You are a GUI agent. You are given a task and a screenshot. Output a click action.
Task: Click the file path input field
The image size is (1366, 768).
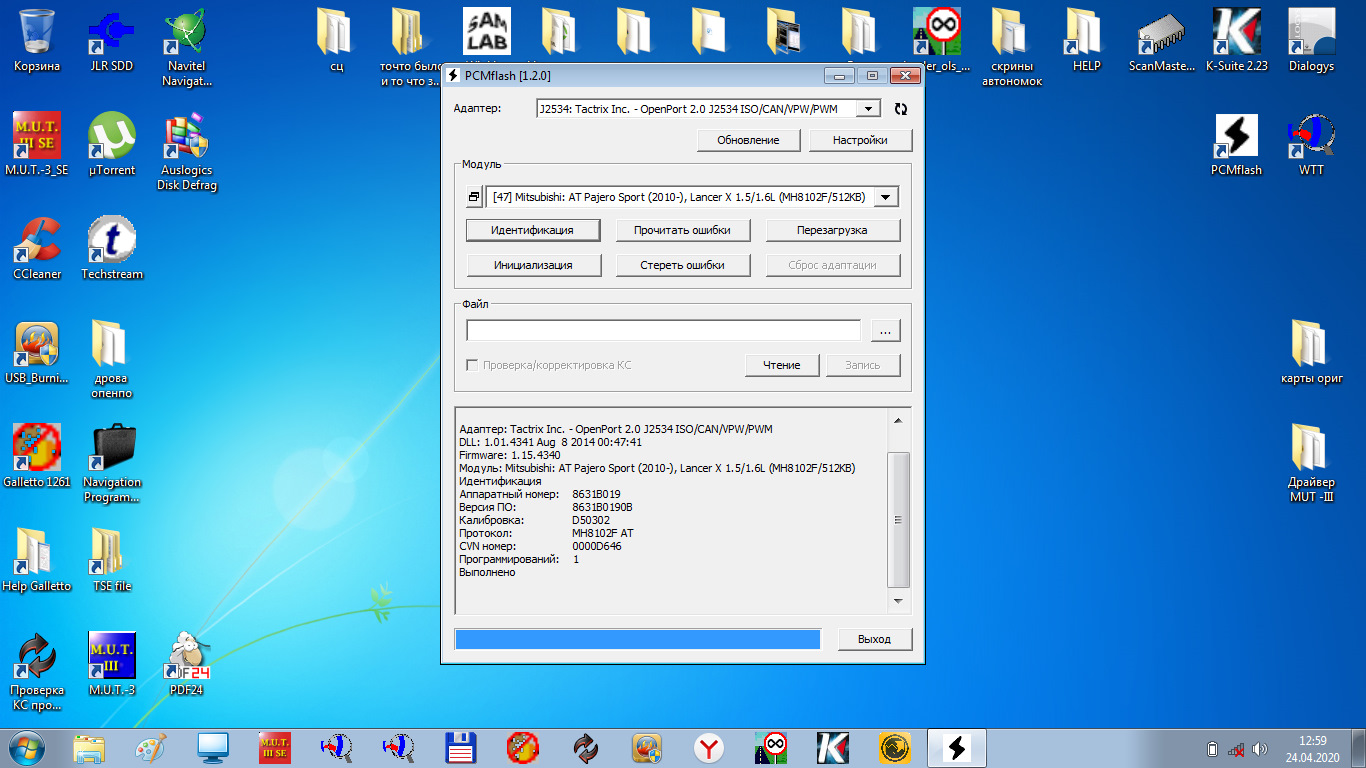663,331
